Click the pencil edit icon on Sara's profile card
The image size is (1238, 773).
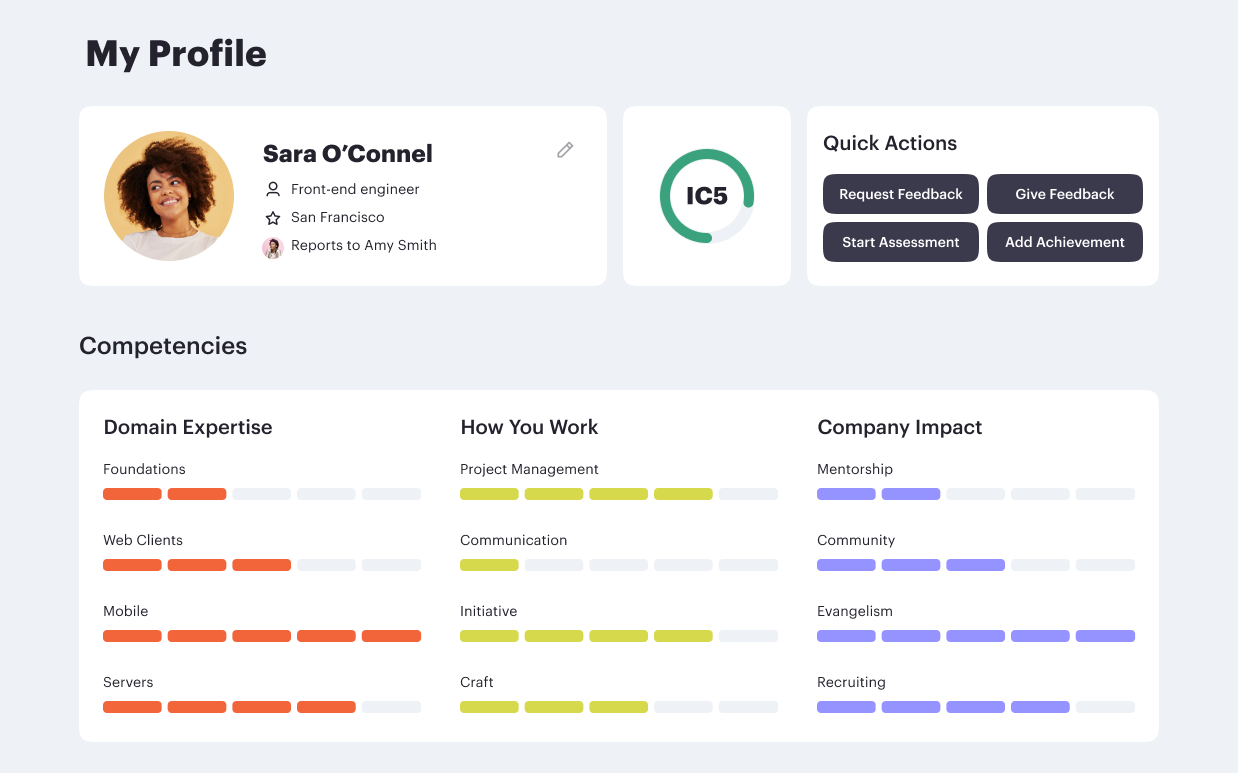click(x=565, y=149)
